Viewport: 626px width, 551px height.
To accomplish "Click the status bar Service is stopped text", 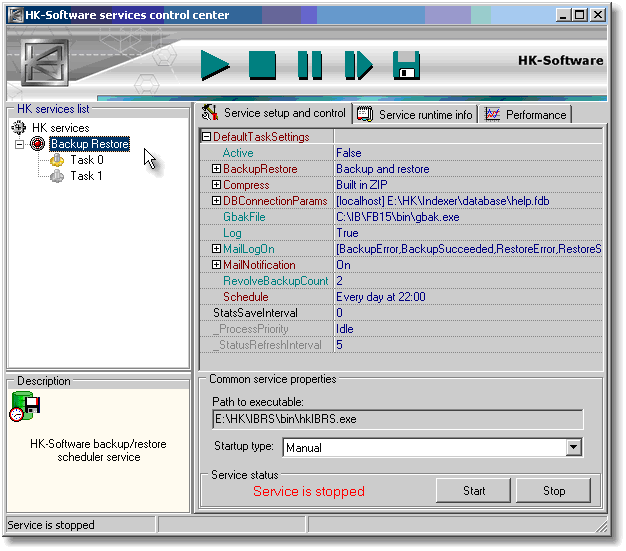I will [x=51, y=525].
